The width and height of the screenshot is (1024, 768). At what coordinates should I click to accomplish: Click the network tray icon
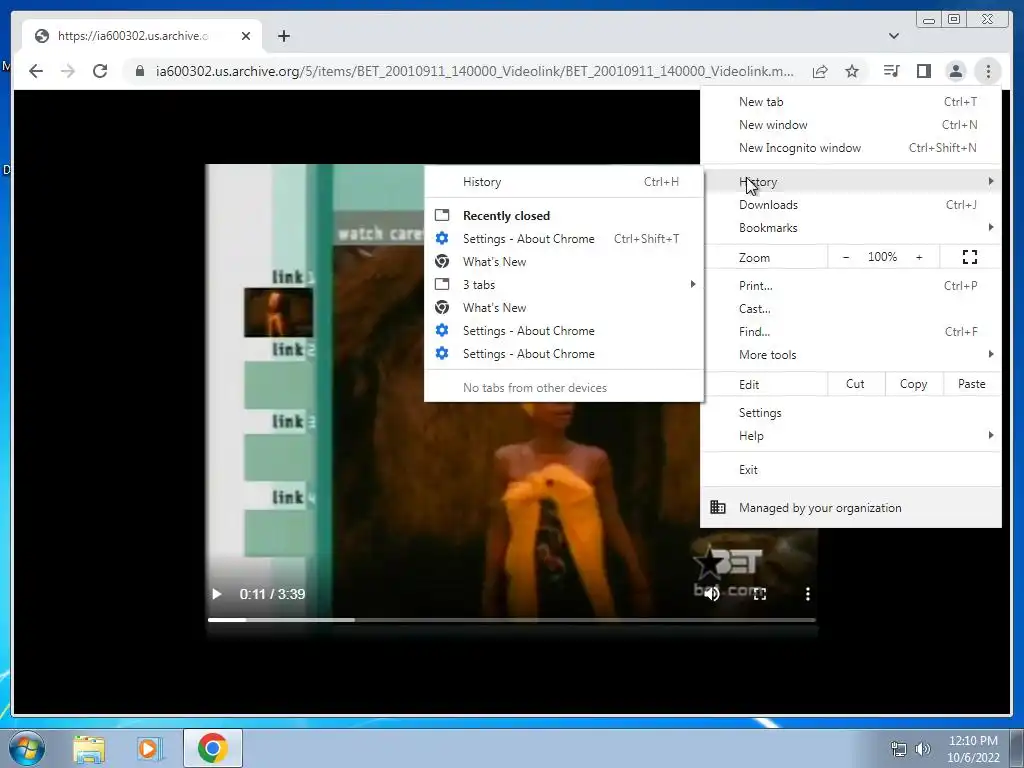899,749
